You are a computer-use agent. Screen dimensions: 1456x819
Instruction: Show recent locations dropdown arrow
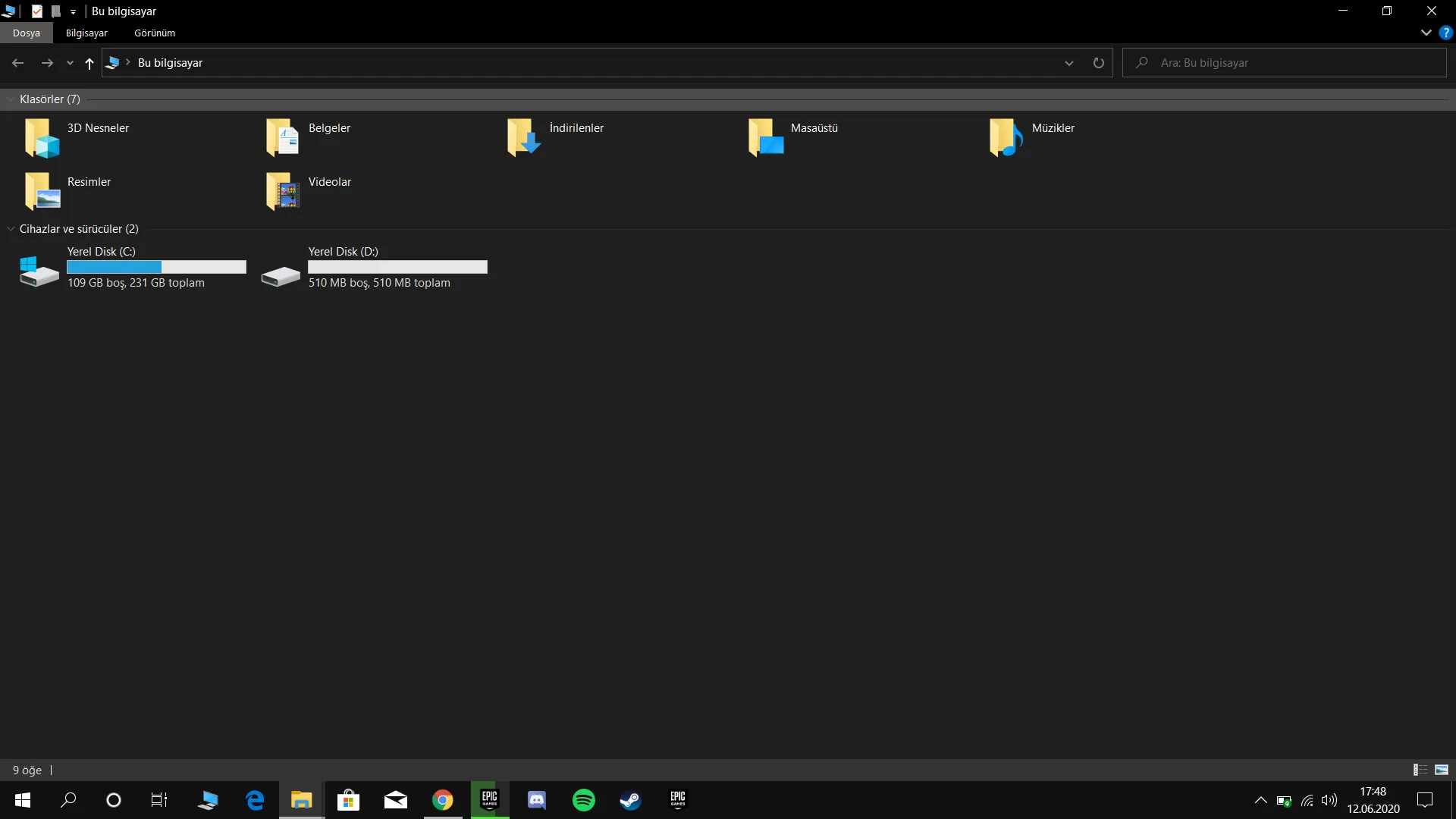pyautogui.click(x=70, y=63)
